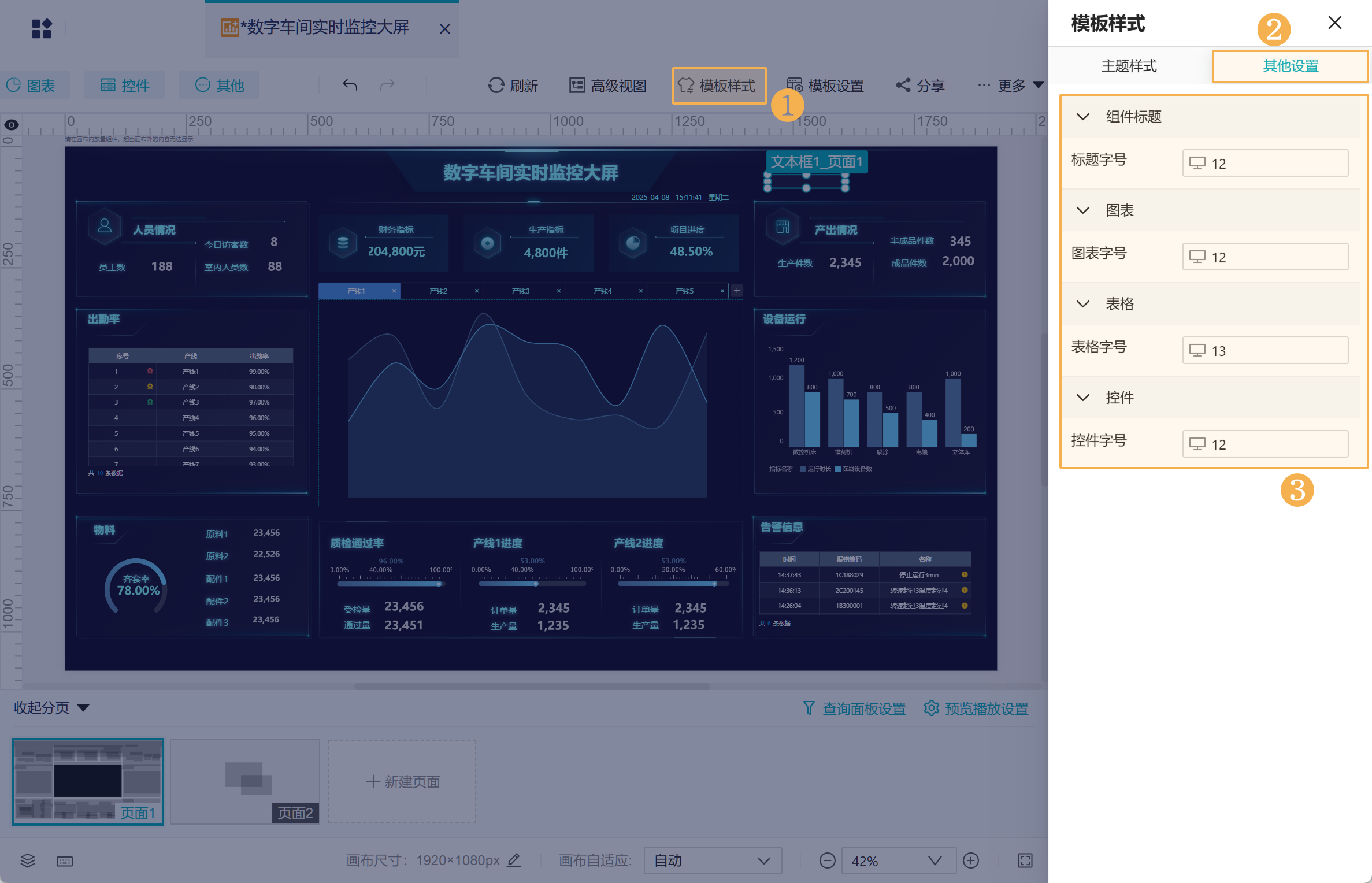Viewport: 1372px width, 883px height.
Task: Click the undo arrow icon
Action: tap(350, 86)
